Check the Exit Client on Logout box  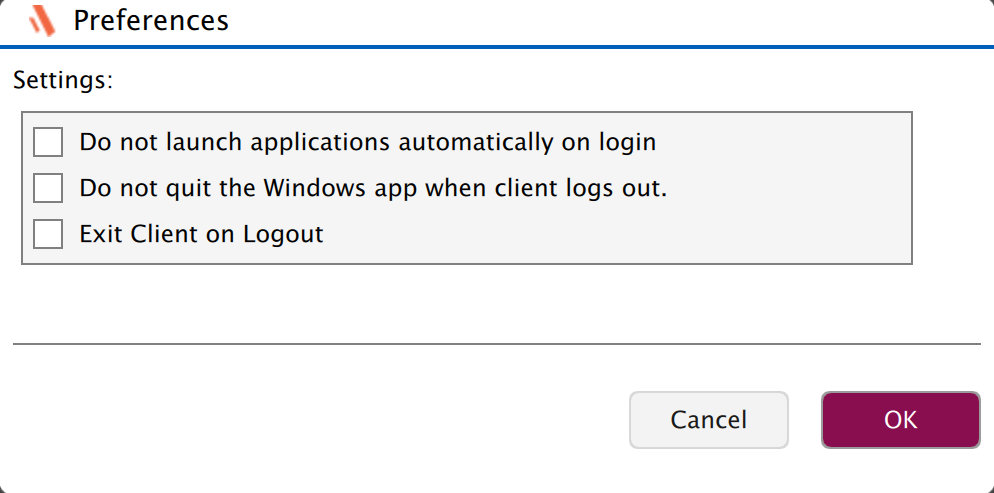tap(48, 234)
